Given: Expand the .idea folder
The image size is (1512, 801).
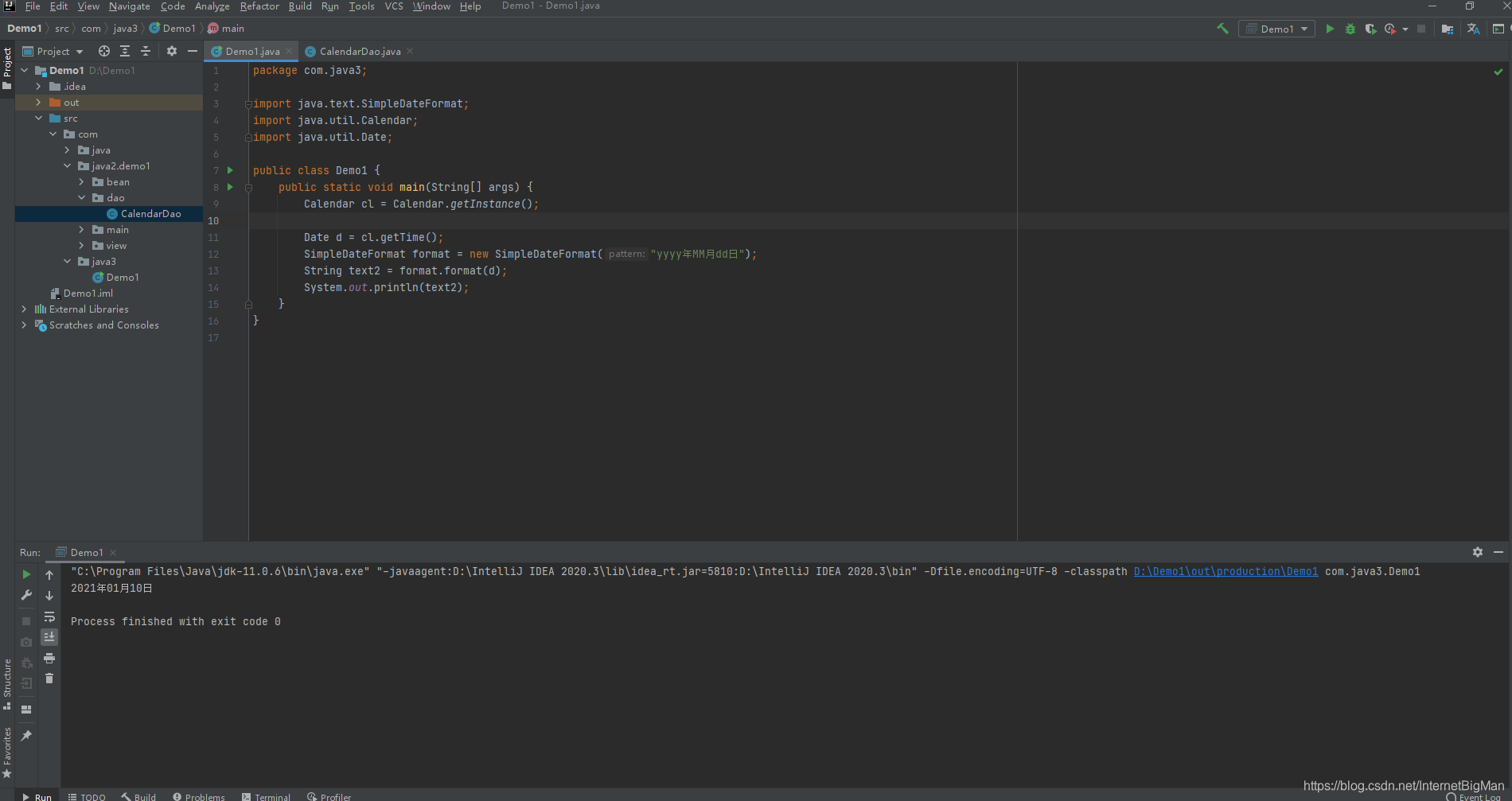Looking at the screenshot, I should click(38, 86).
